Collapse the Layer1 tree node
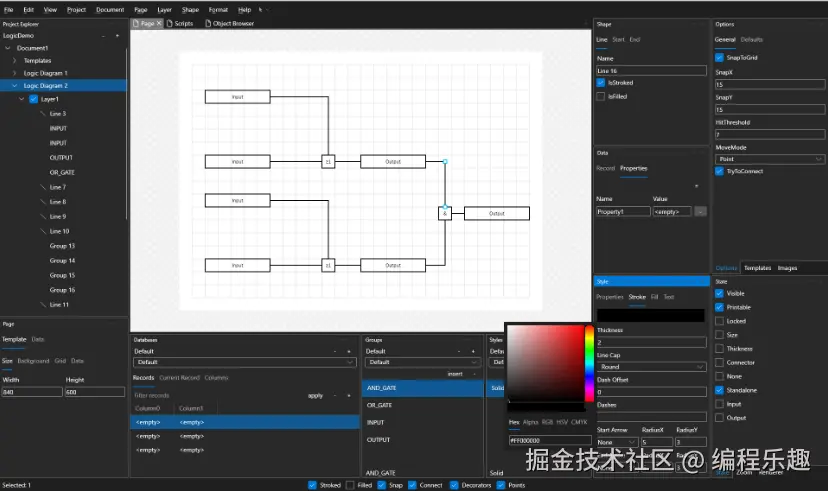Viewport: 828px width, 491px height. click(x=22, y=99)
